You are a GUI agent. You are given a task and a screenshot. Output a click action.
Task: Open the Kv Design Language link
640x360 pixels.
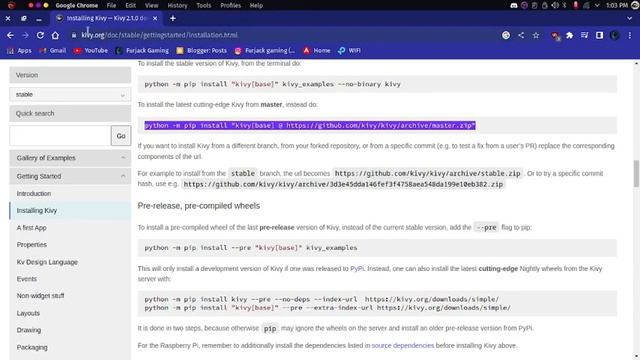tap(47, 262)
